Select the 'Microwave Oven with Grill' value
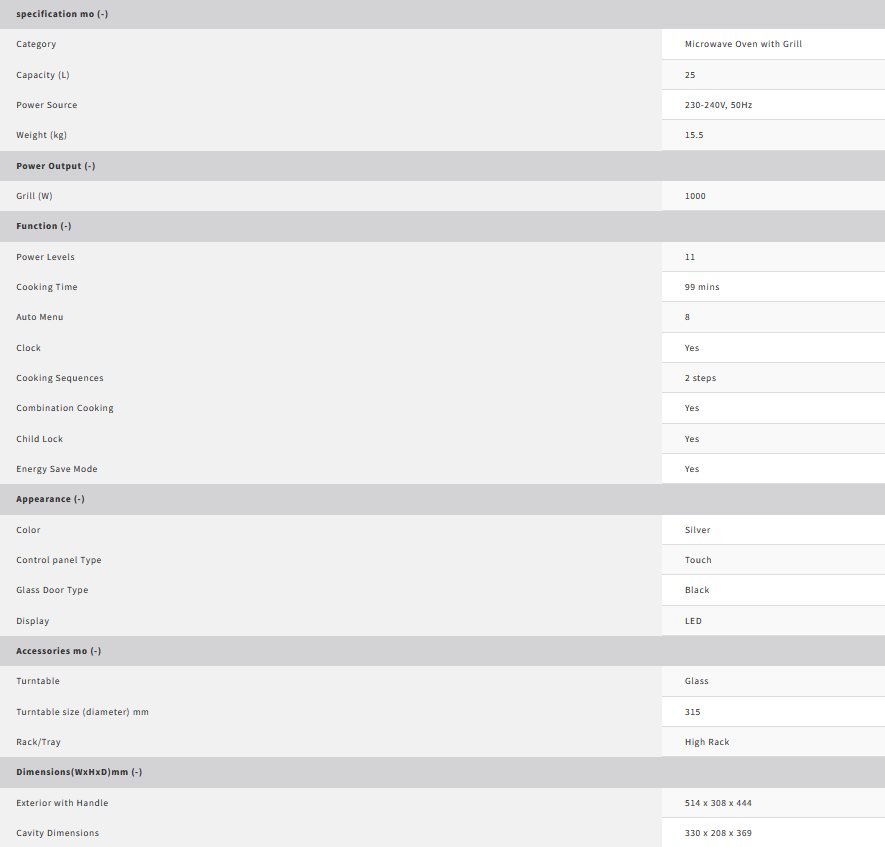The height and width of the screenshot is (847, 885). [x=743, y=44]
